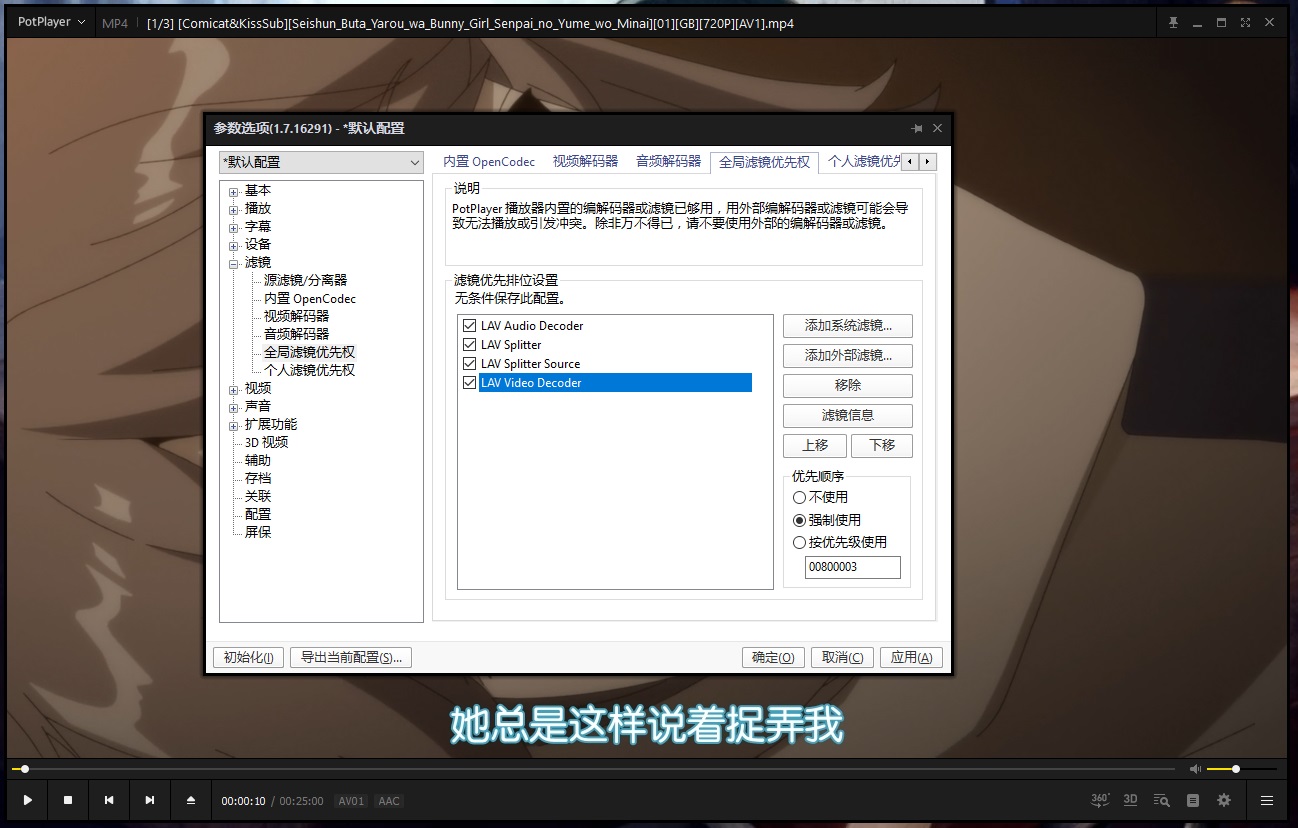Viewport: 1298px width, 828px height.
Task: Click the merit value field 00800003
Action: point(853,567)
